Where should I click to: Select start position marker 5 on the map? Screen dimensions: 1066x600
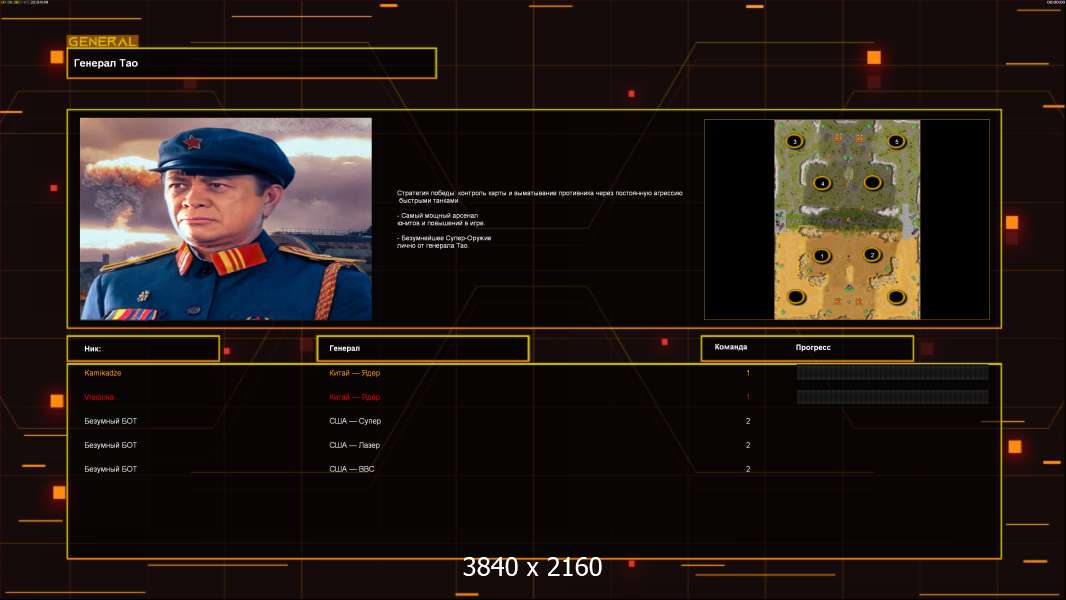coord(897,141)
